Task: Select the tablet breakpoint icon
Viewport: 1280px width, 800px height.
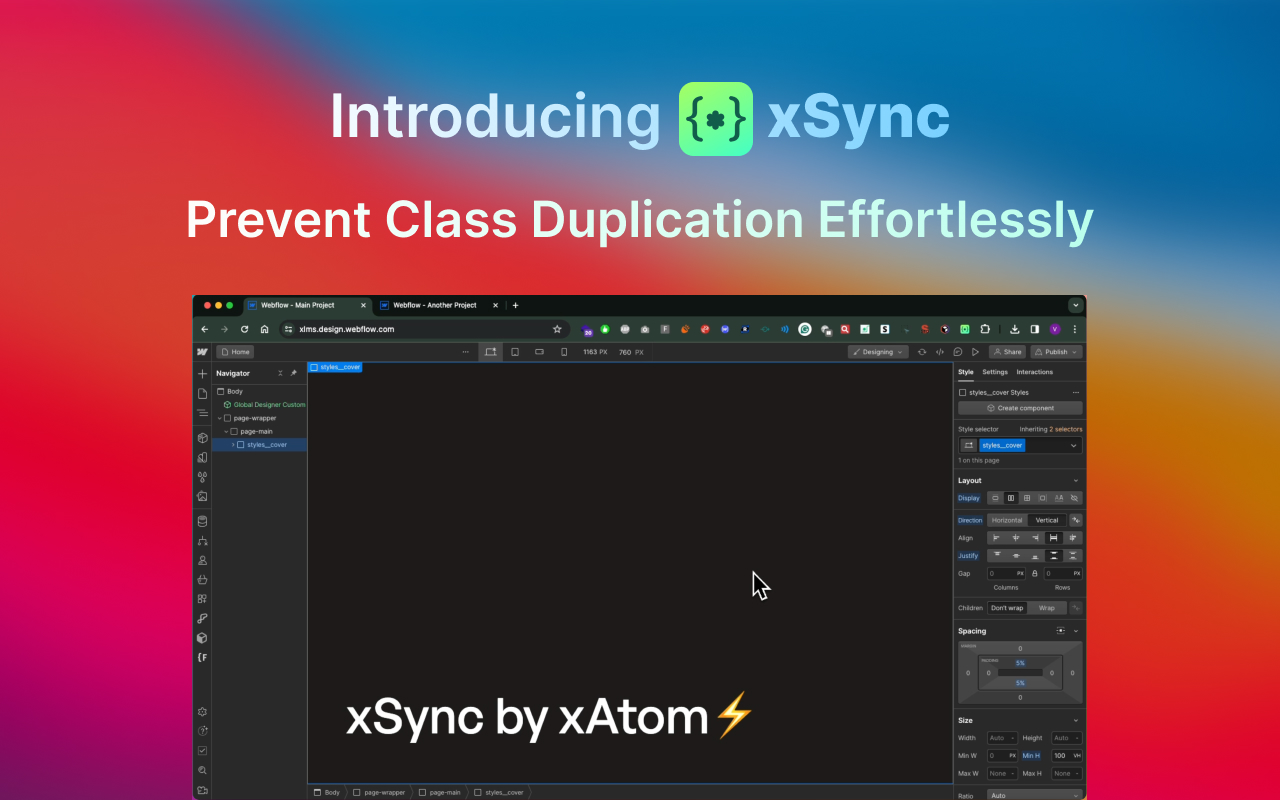Action: (515, 352)
